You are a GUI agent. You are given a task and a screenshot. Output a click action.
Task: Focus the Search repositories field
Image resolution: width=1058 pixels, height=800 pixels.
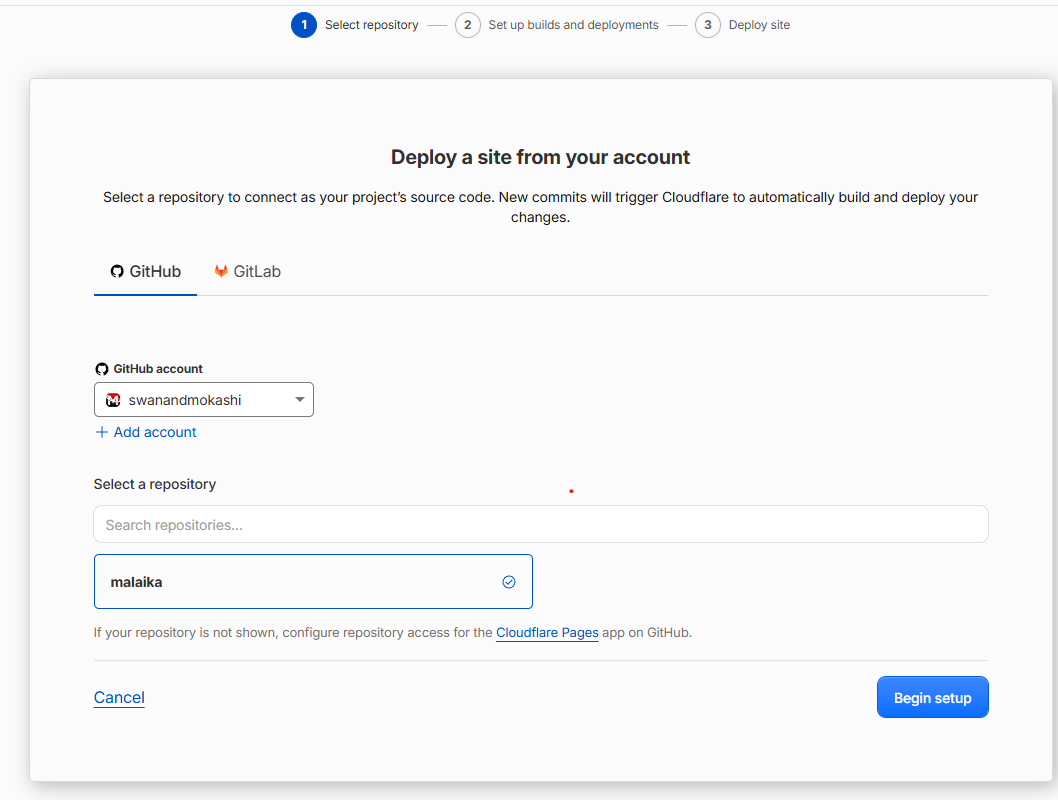(x=540, y=524)
